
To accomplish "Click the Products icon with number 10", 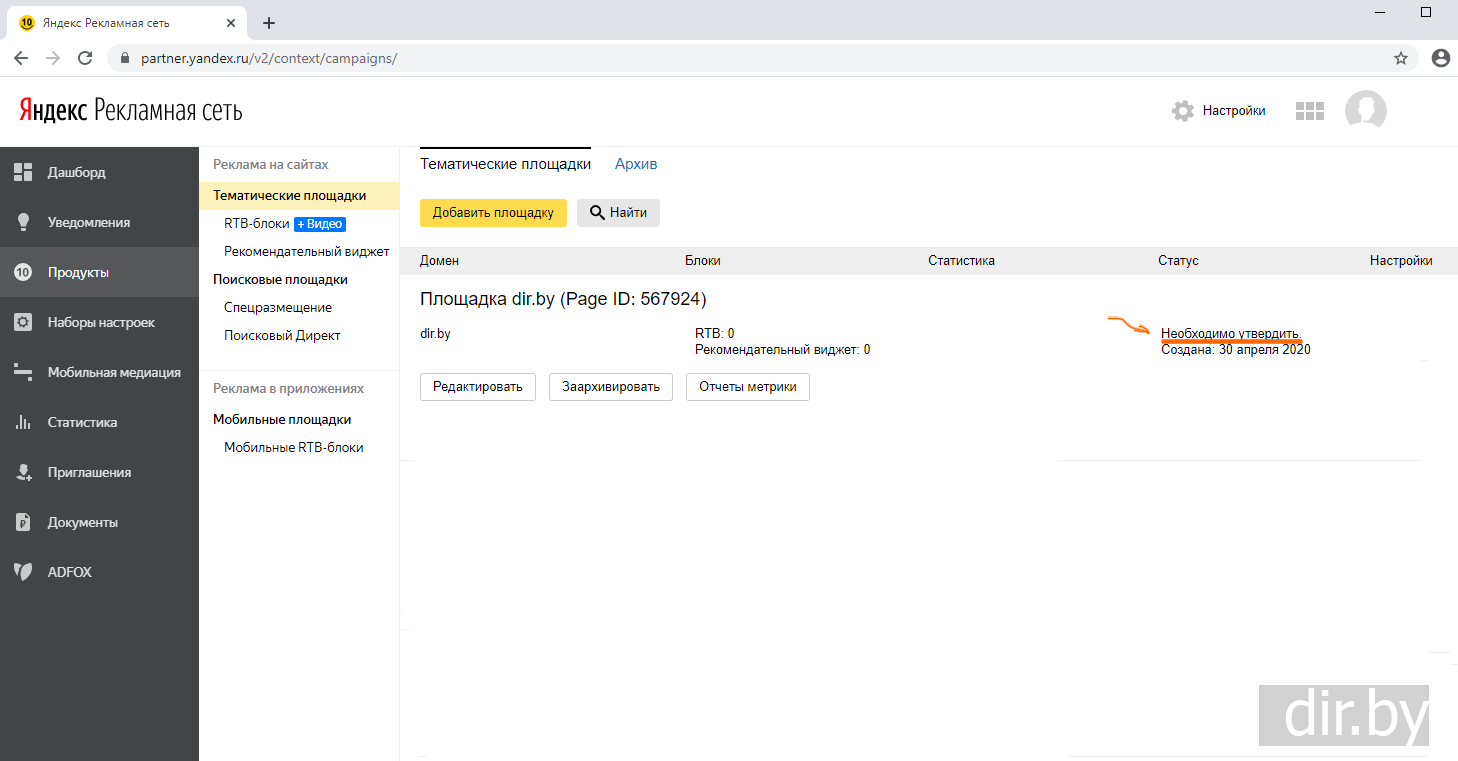I will click(x=23, y=272).
